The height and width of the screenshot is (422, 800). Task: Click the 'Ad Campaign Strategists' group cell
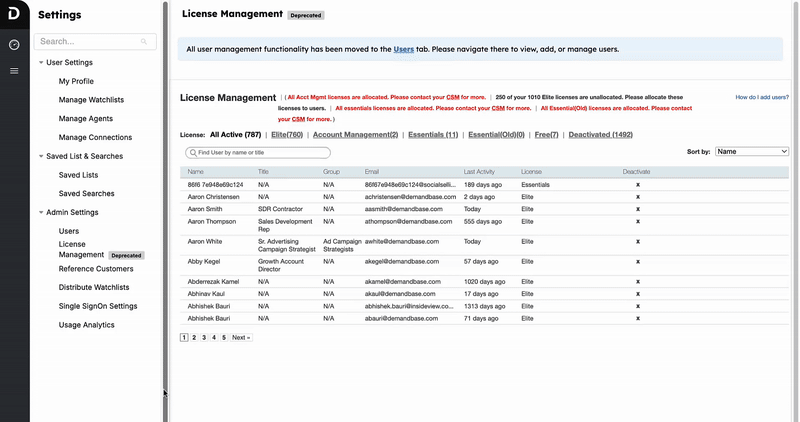click(x=342, y=245)
